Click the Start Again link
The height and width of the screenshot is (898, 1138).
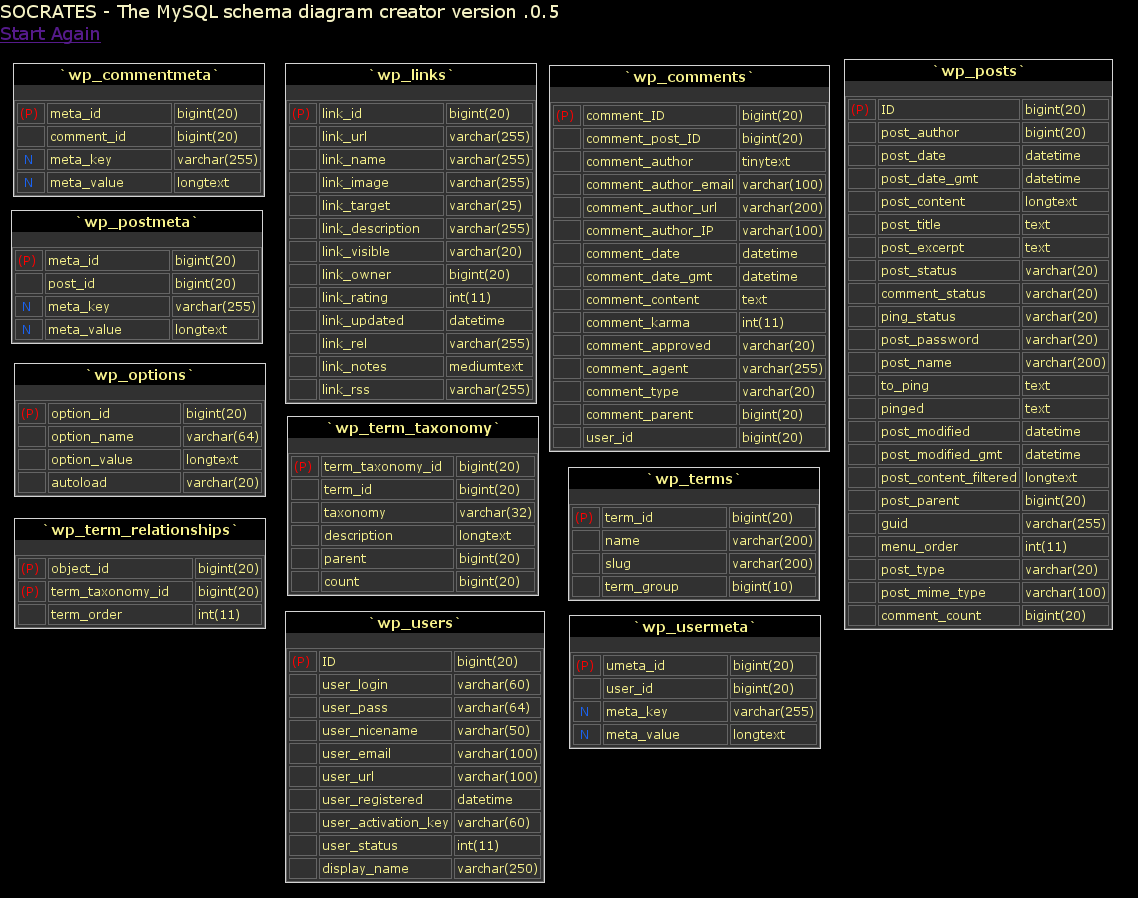(x=50, y=34)
